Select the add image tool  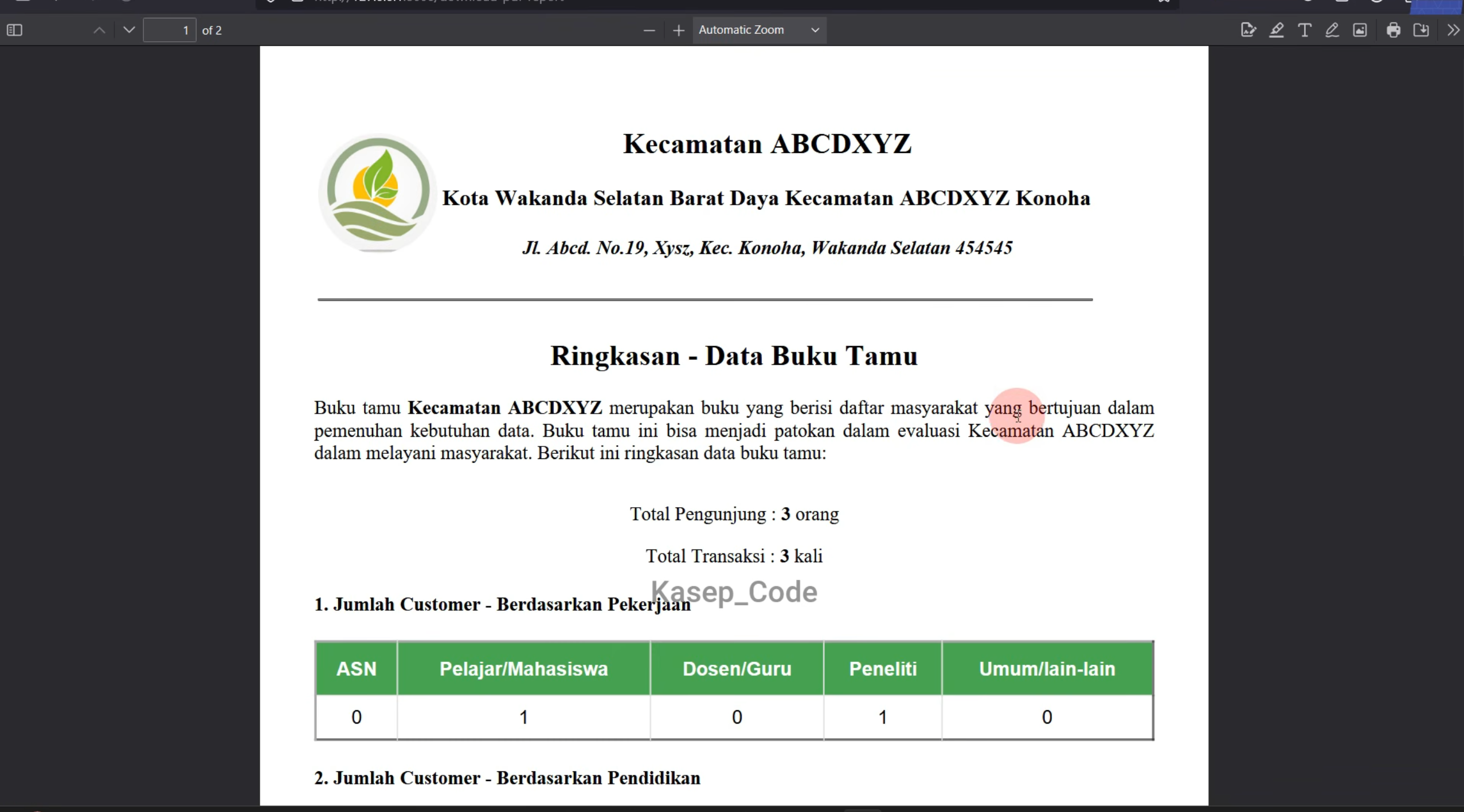coord(1360,30)
